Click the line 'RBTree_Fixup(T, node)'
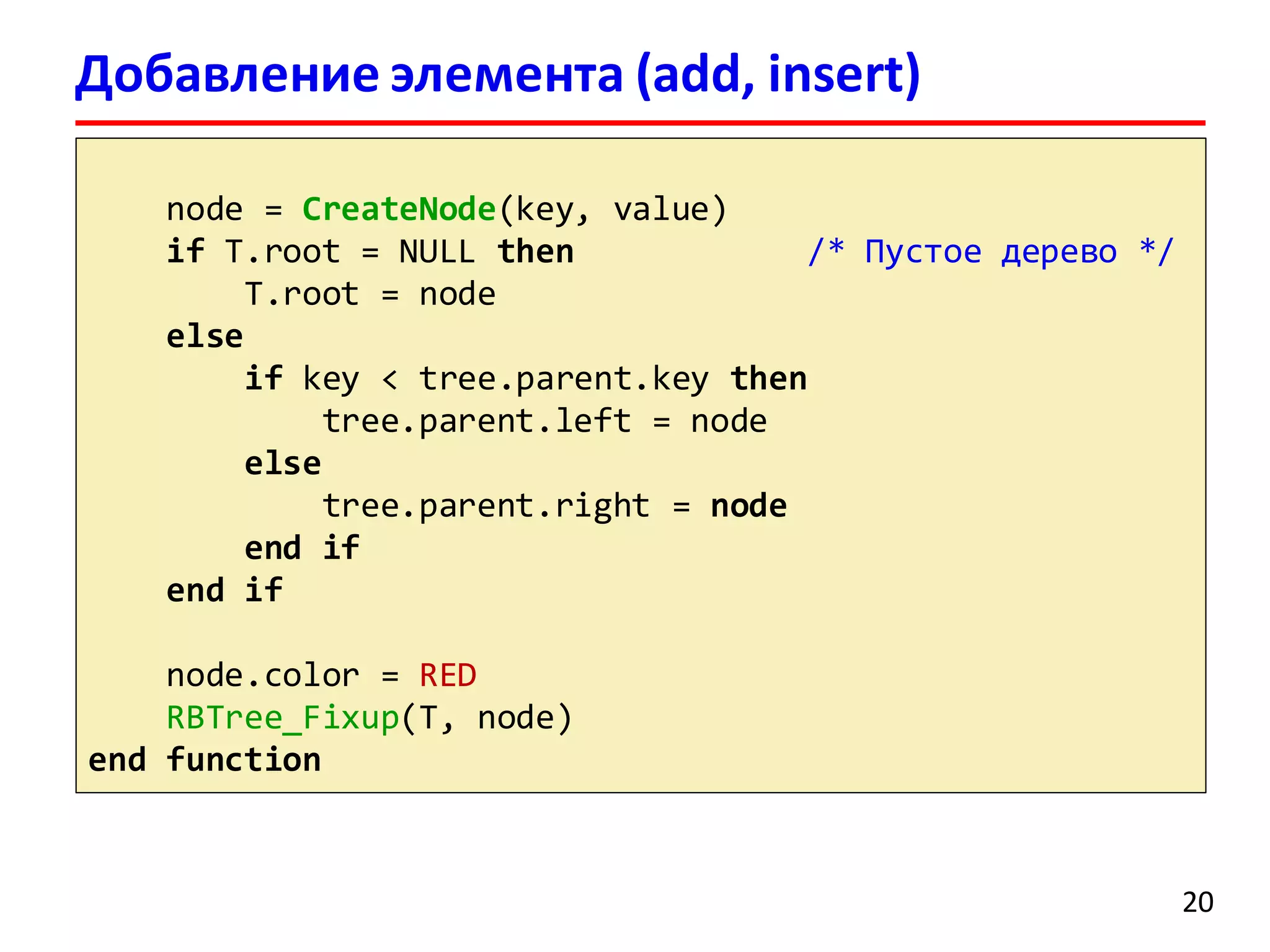The width and height of the screenshot is (1270, 952). click(x=370, y=718)
